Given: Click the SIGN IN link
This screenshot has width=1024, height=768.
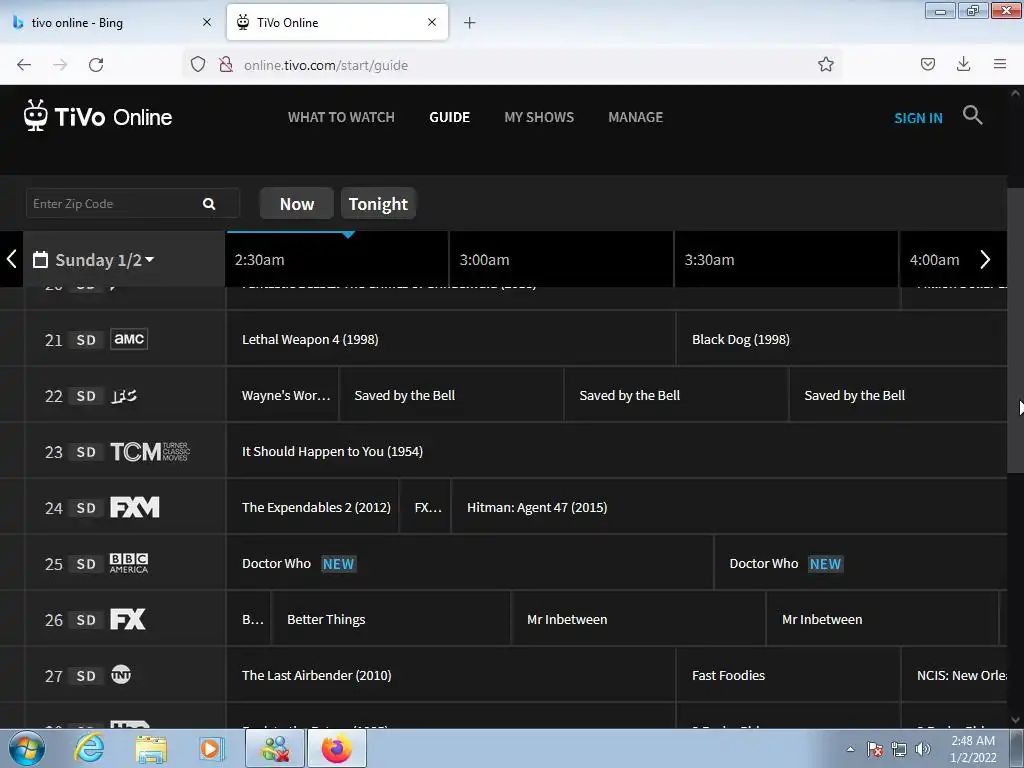Looking at the screenshot, I should click(918, 118).
